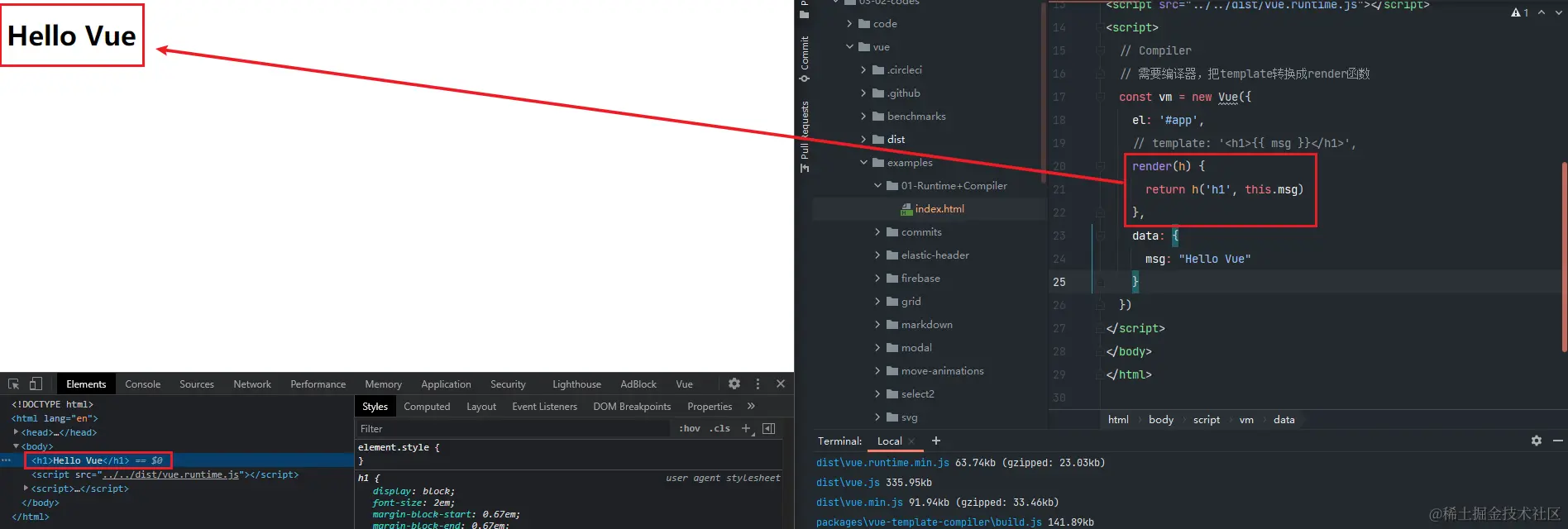Add a new style rule with plus icon
Image resolution: width=1568 pixels, height=529 pixels.
(x=746, y=428)
